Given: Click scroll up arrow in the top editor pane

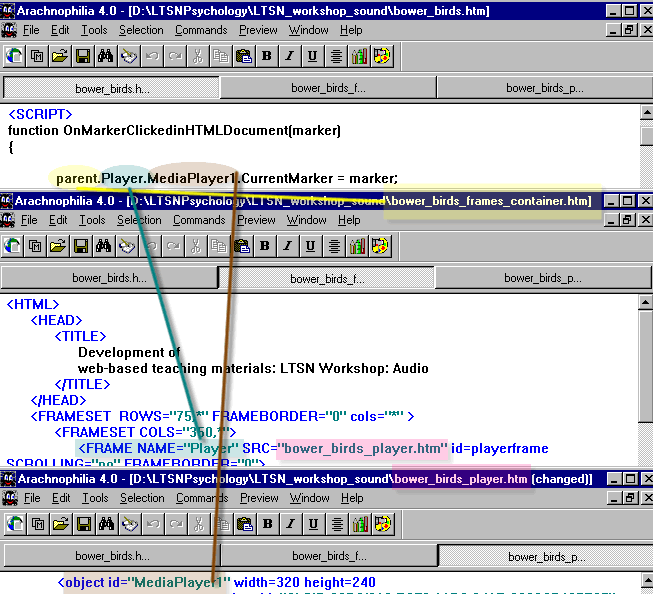Looking at the screenshot, I should point(645,114).
